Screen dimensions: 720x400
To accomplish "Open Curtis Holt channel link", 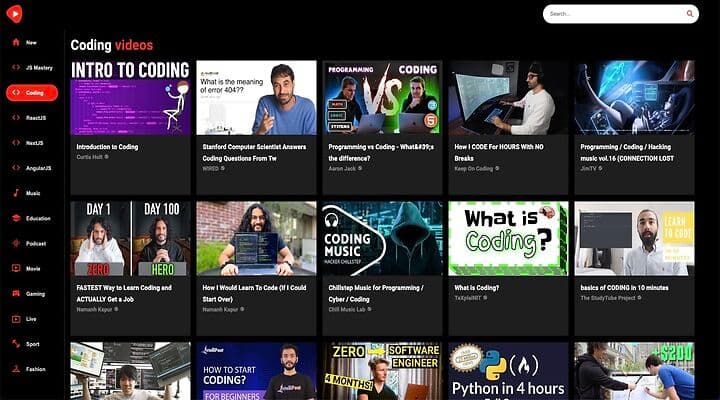I will coord(90,157).
